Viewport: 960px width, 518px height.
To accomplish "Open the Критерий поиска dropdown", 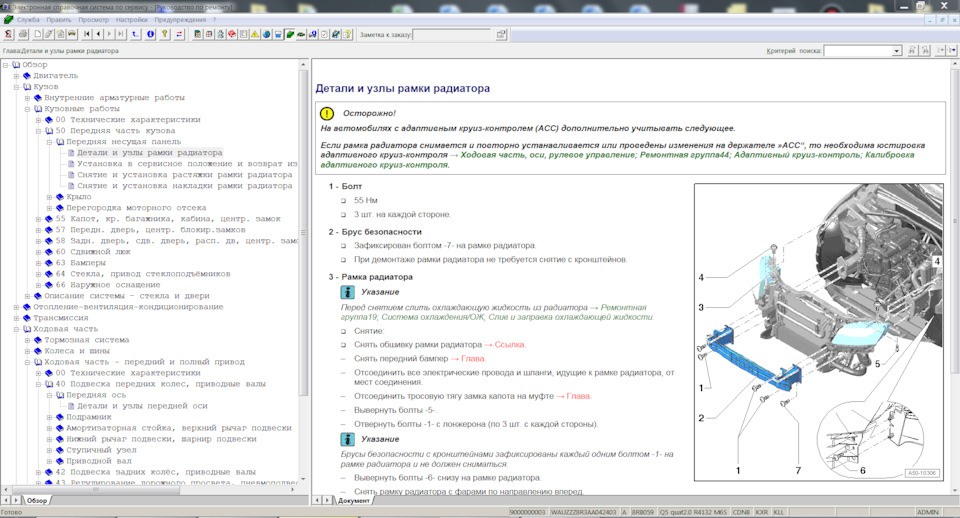I will tap(896, 51).
